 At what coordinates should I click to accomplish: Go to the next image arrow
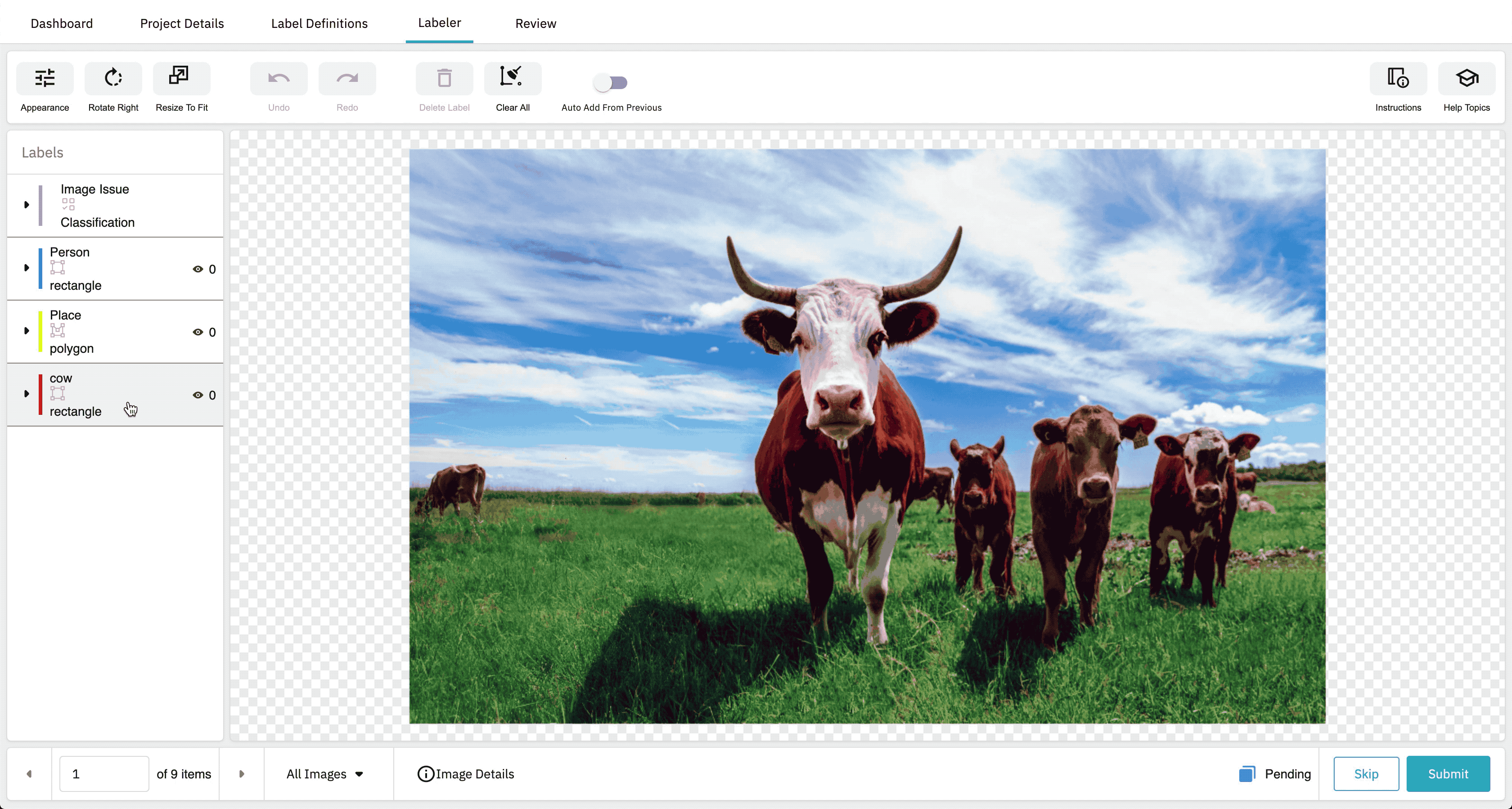241,774
